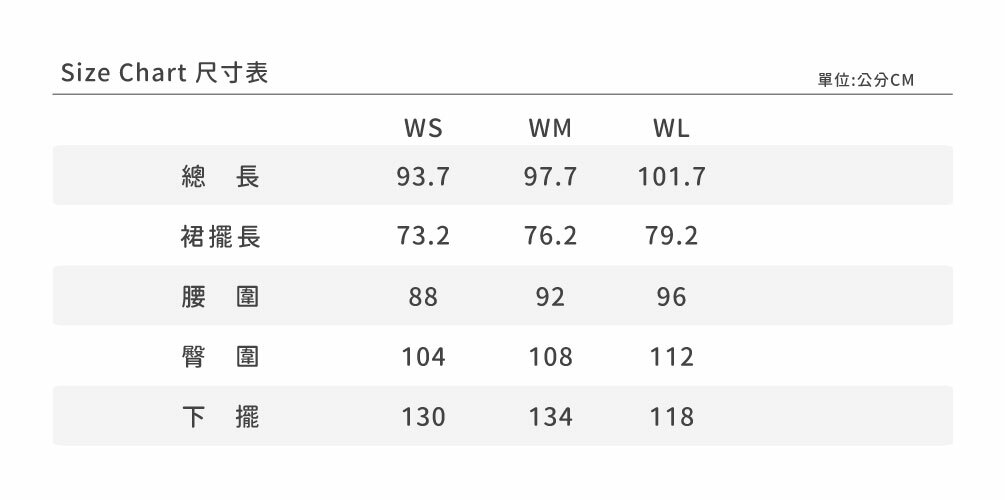Select the waist value 88
This screenshot has height=500, width=1005.
(423, 297)
